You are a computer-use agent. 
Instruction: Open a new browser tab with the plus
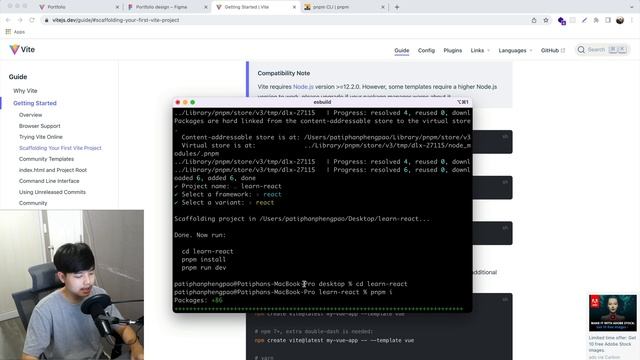click(x=397, y=7)
